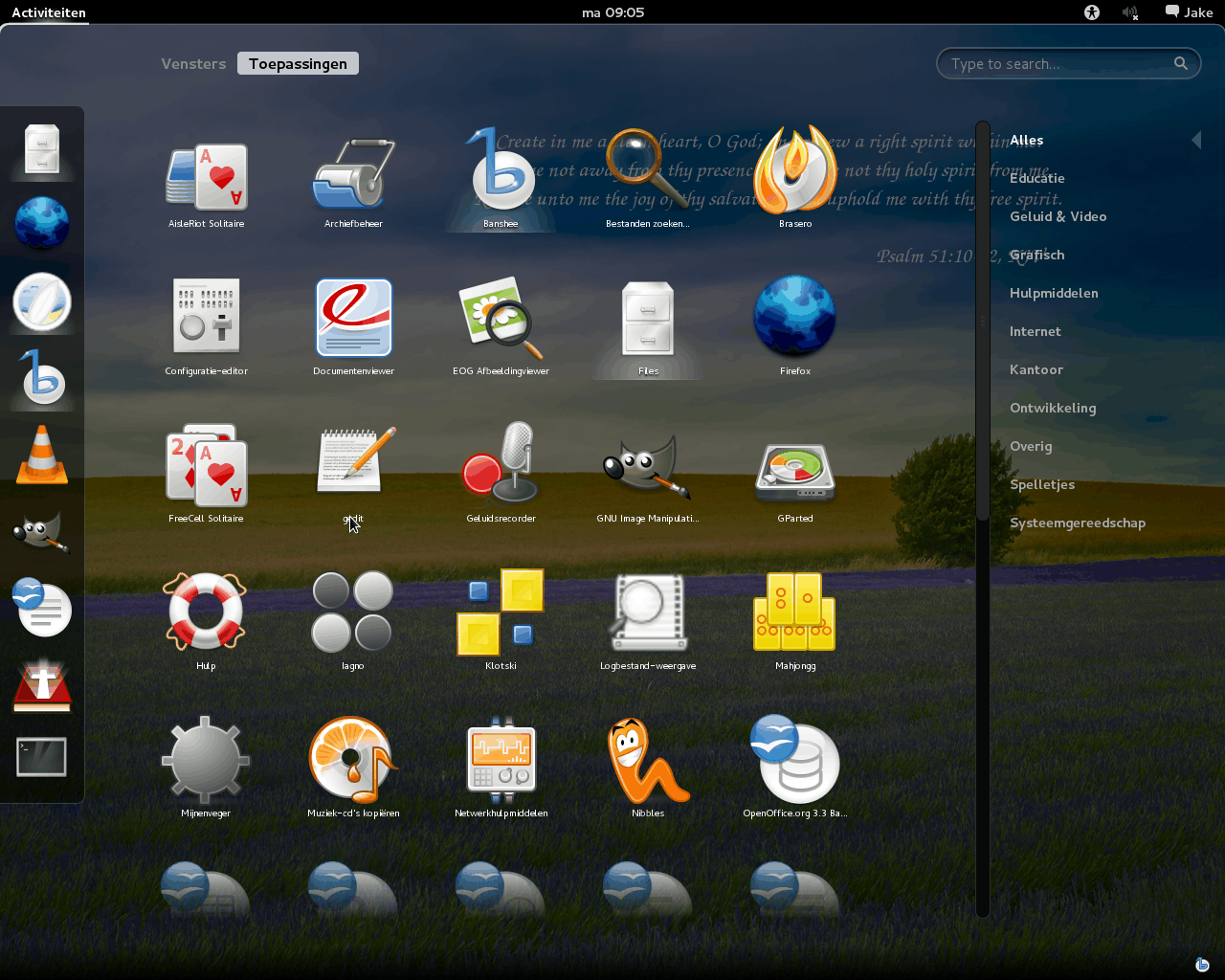Launch VLC cone icon in the dash

click(x=42, y=455)
